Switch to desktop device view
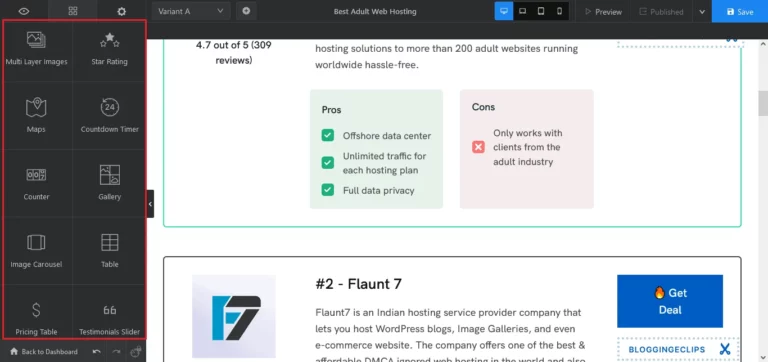The height and width of the screenshot is (362, 768). pos(504,11)
